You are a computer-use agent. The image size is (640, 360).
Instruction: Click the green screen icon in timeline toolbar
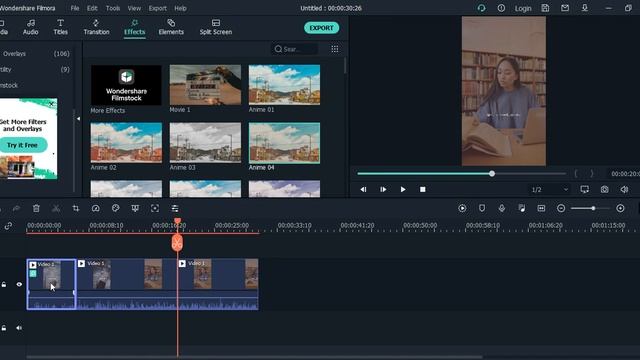[135, 209]
